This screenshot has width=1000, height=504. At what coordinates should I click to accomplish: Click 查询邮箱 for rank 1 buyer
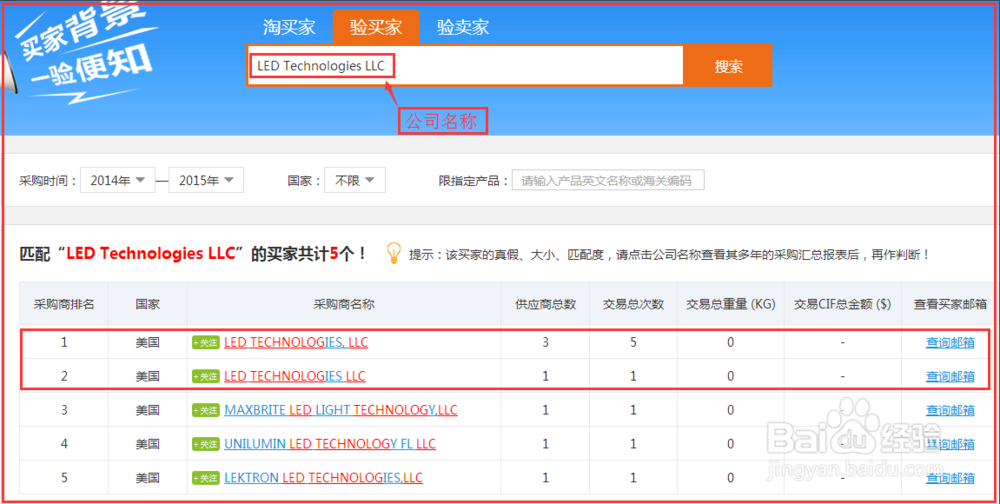[950, 343]
